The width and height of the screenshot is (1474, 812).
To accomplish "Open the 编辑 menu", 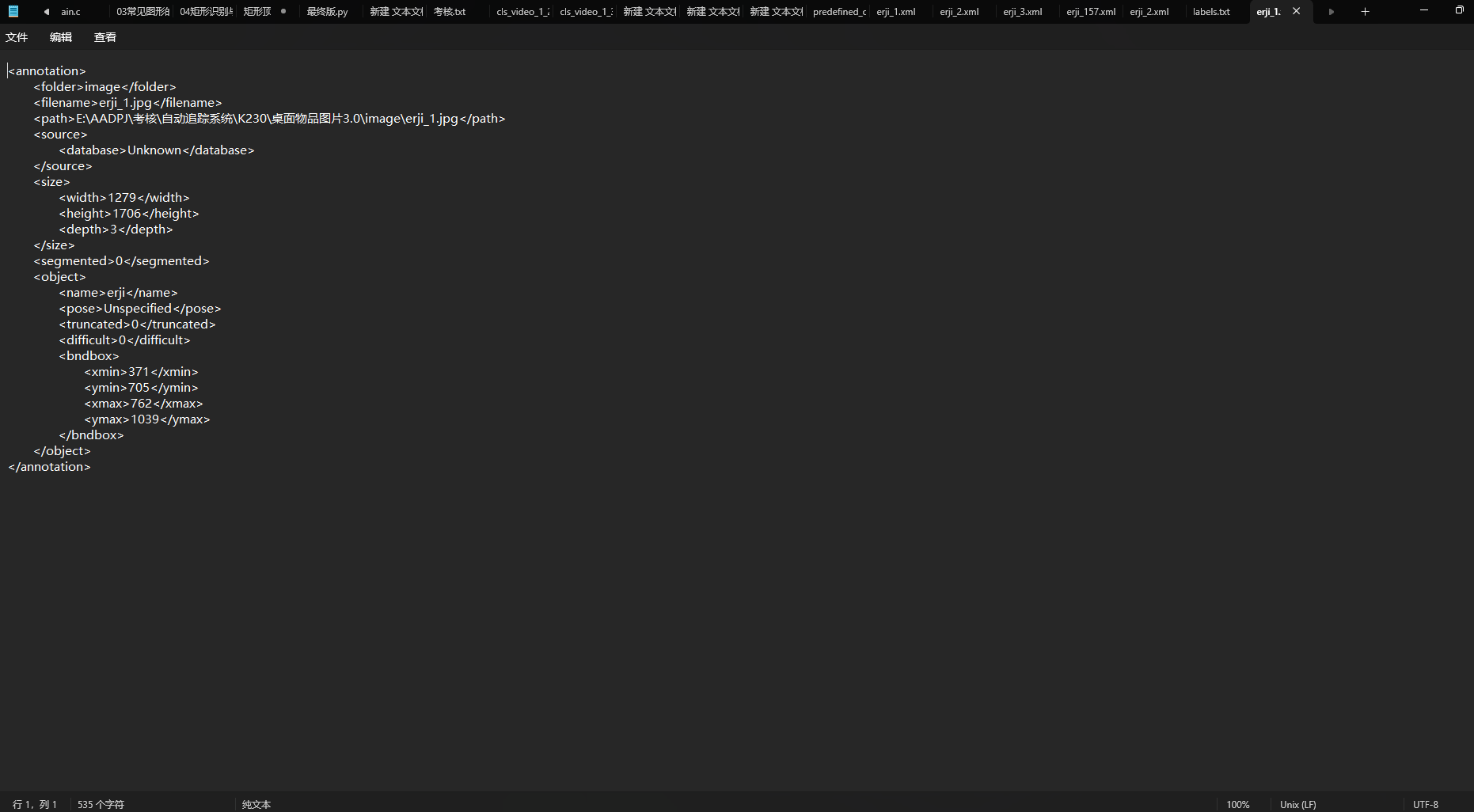I will pyautogui.click(x=61, y=37).
